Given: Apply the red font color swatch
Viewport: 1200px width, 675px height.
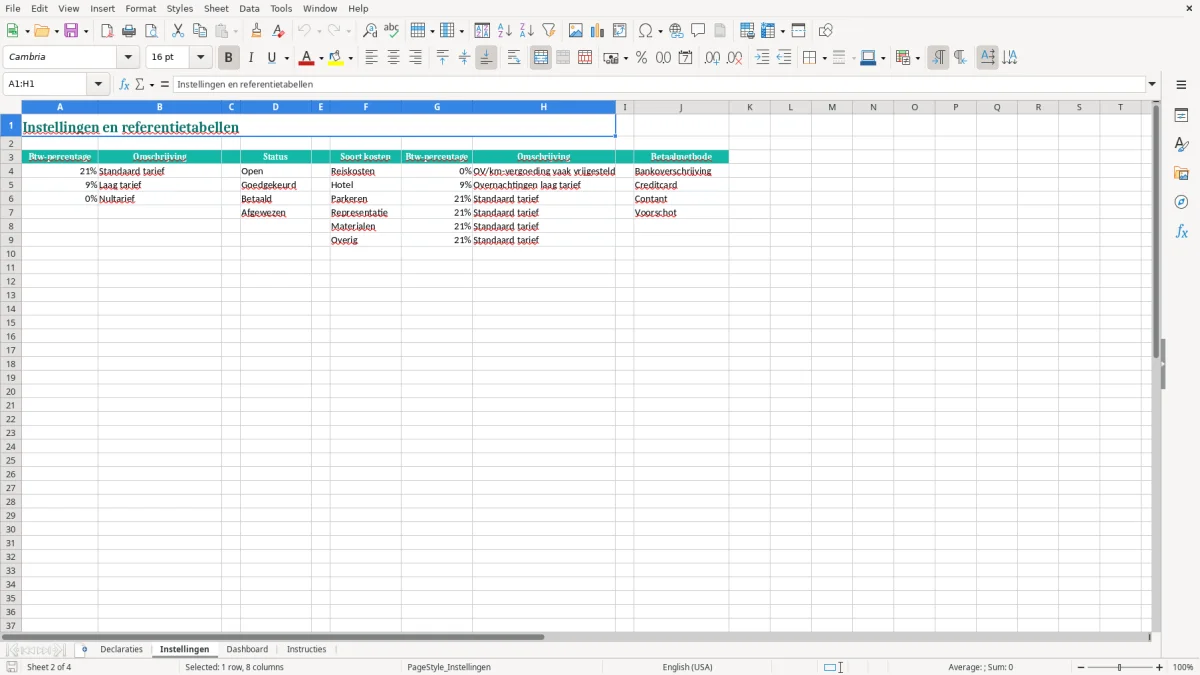Looking at the screenshot, I should [307, 58].
